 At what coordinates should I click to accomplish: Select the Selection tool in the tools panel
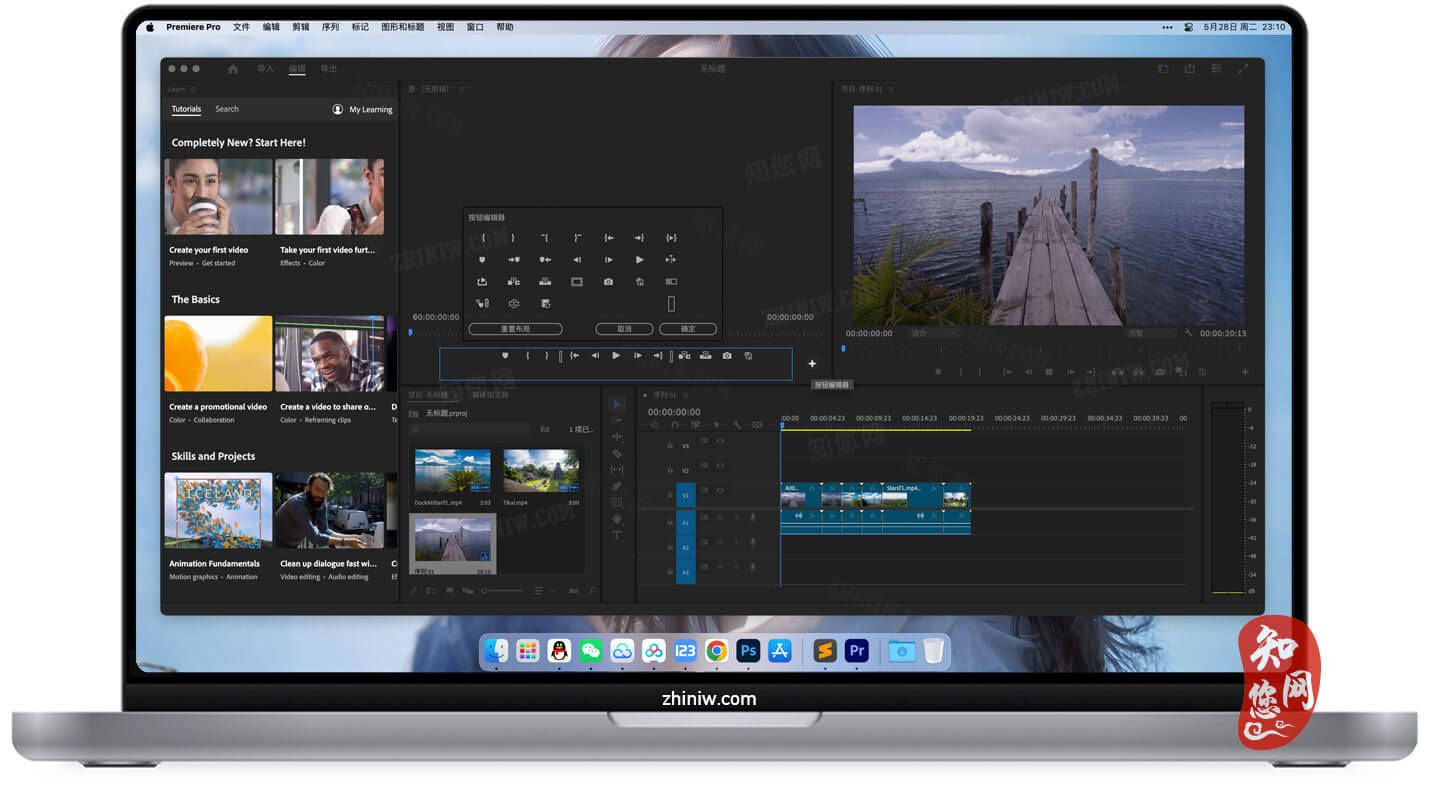click(x=617, y=404)
